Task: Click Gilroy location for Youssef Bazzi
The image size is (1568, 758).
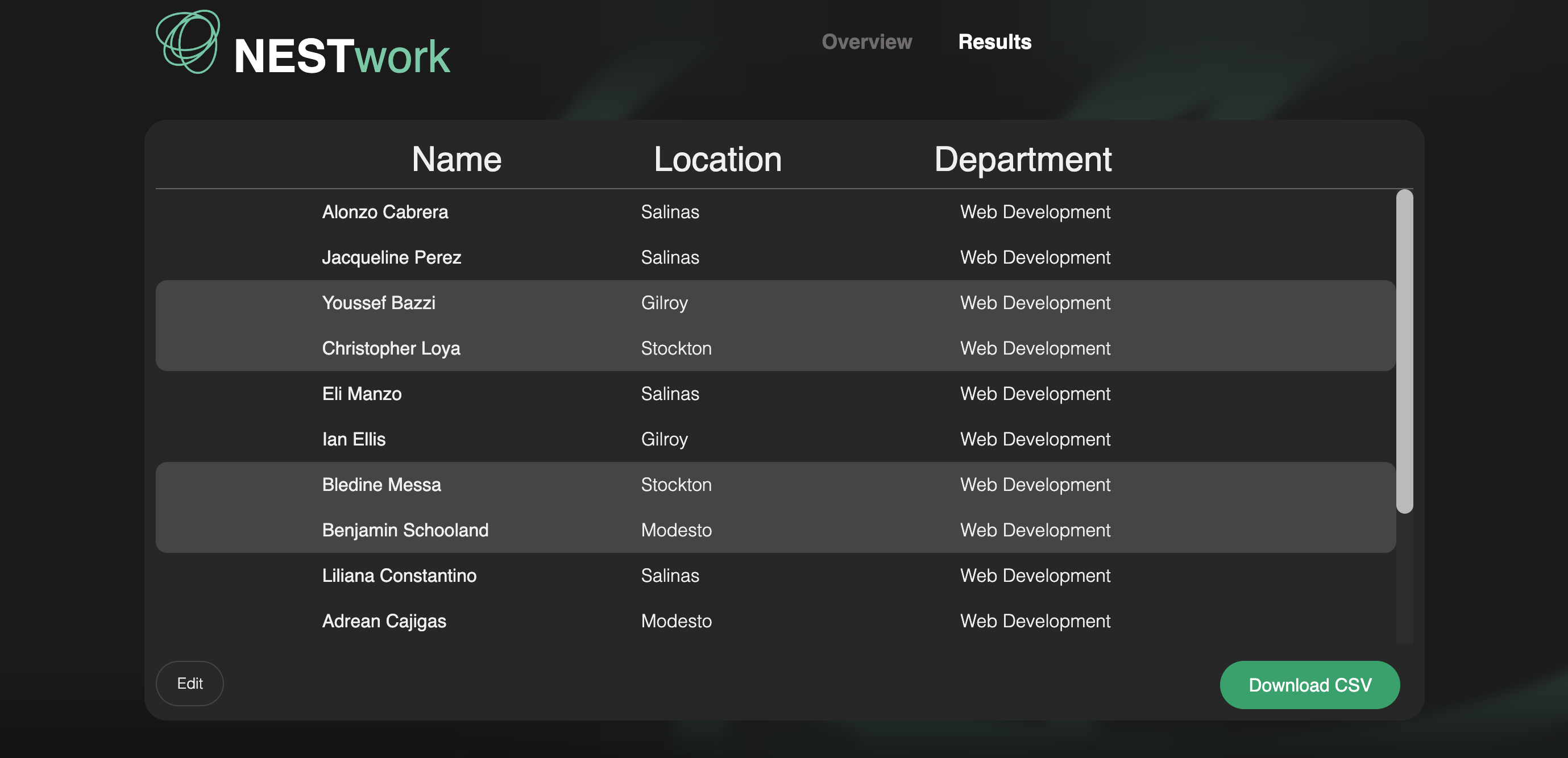Action: [664, 302]
